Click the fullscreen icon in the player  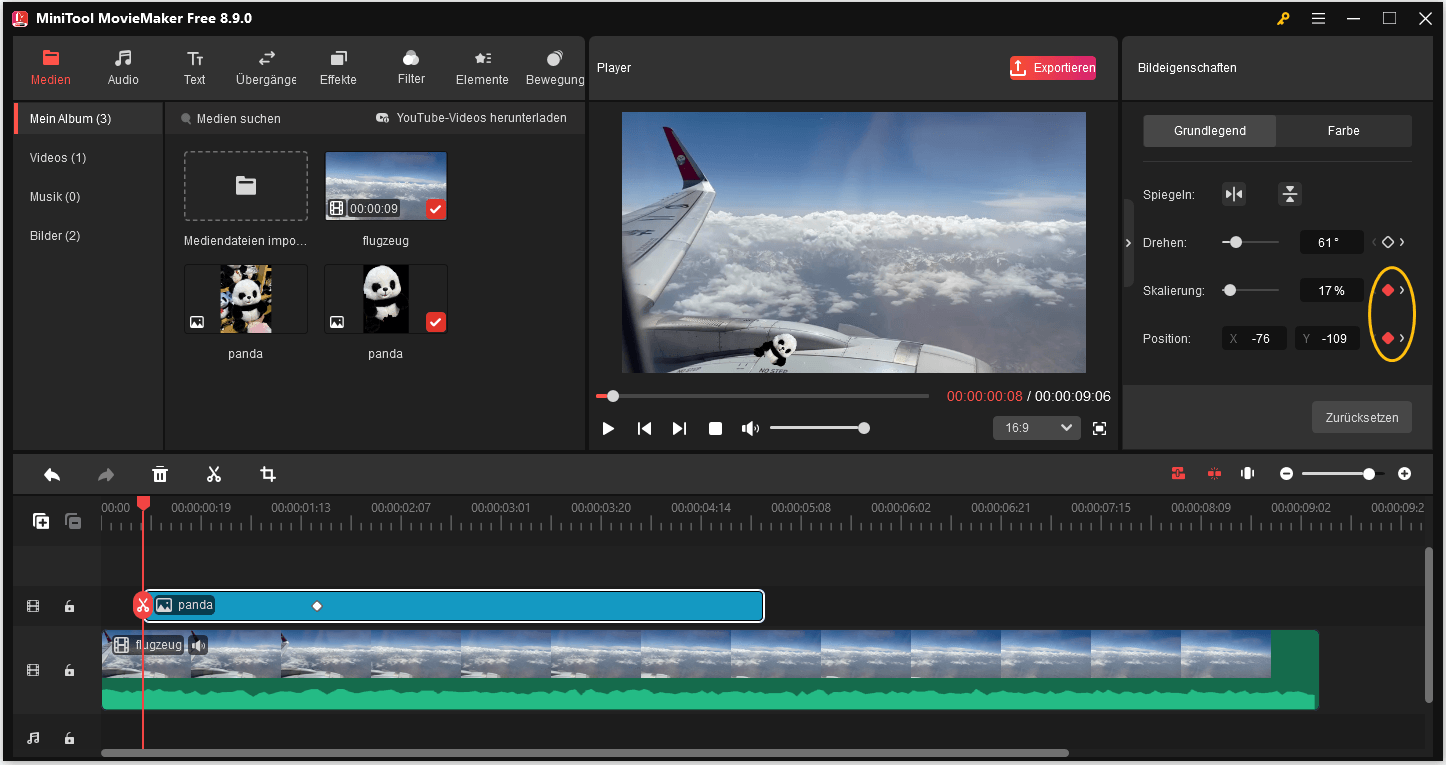pos(1100,428)
